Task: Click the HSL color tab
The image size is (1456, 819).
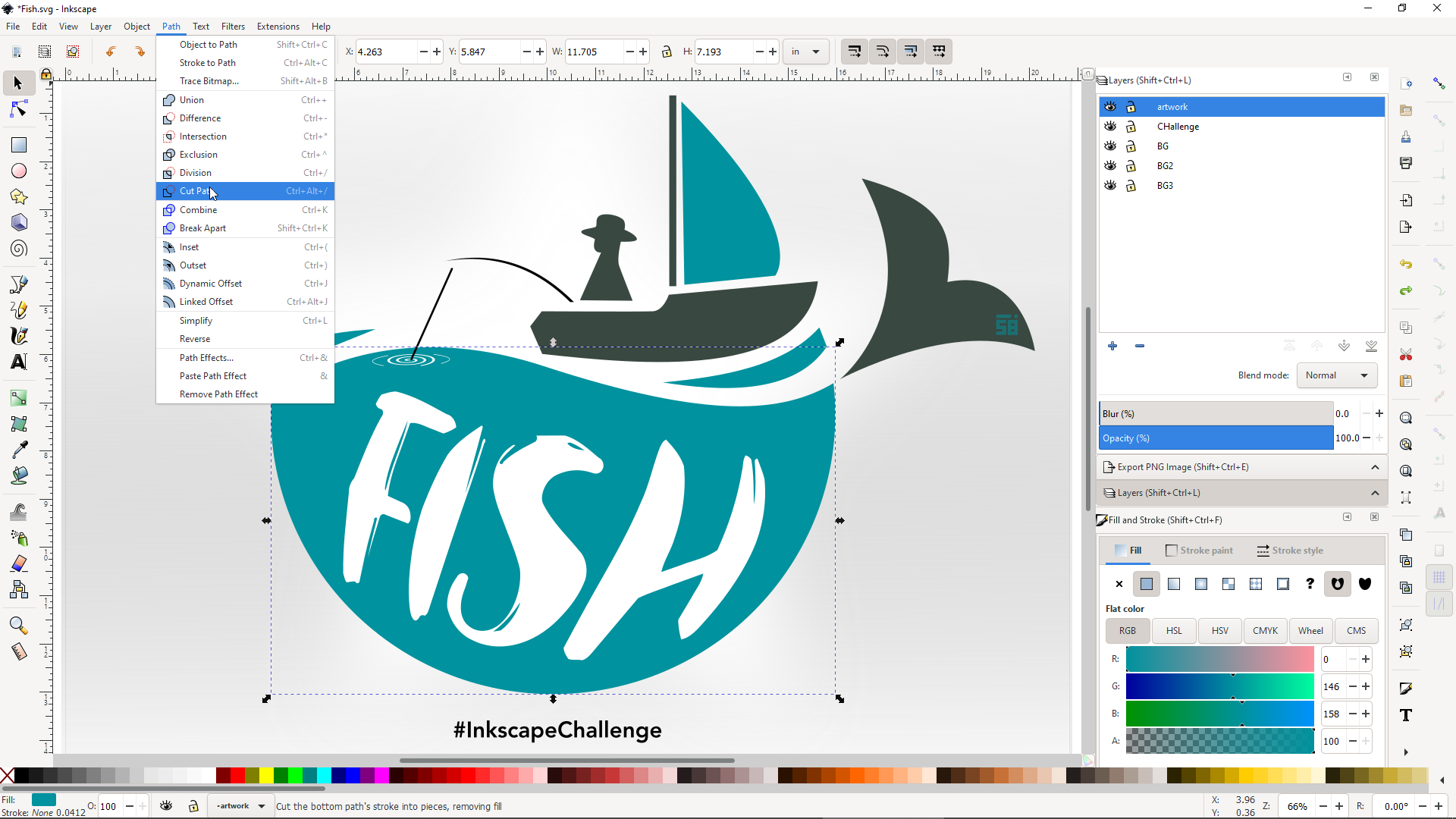Action: coord(1174,630)
